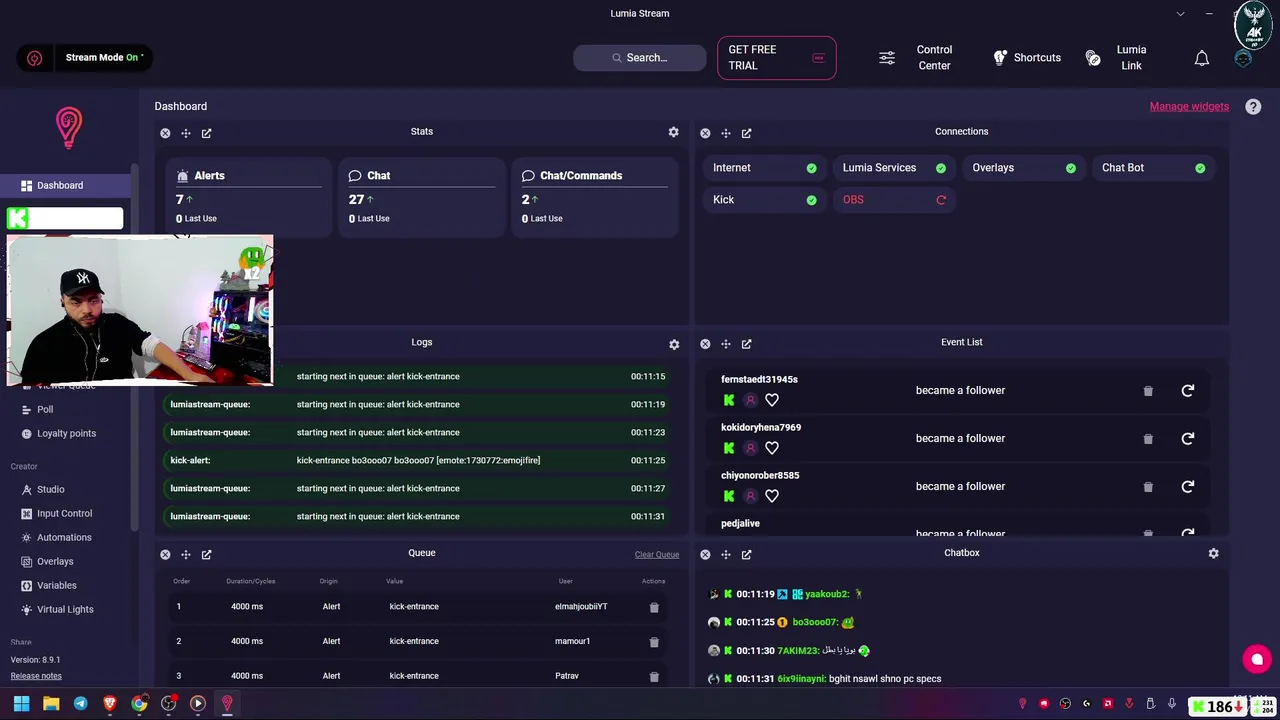
Task: Close the Queue widget
Action: [165, 555]
